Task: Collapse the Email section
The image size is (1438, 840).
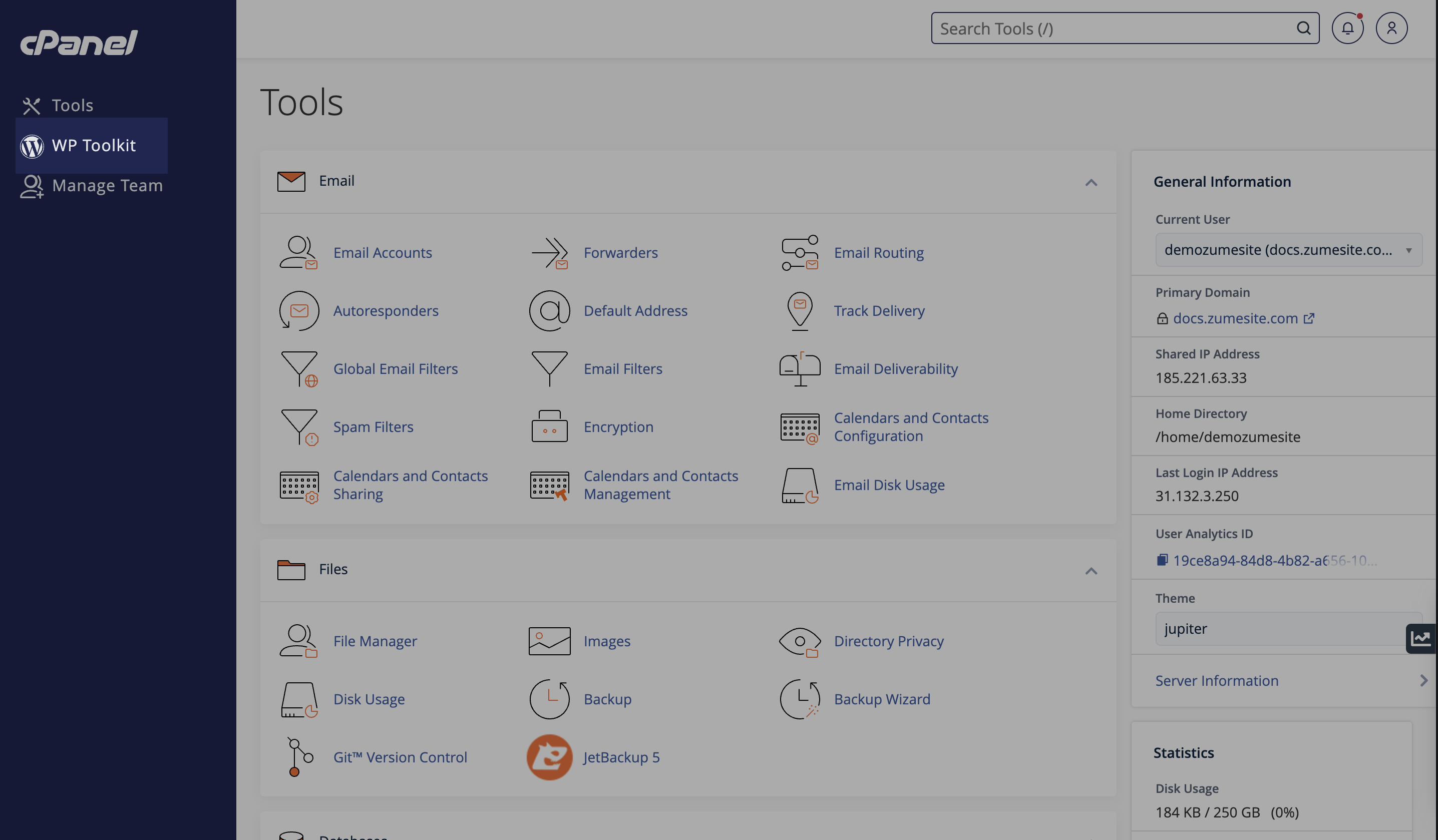Action: [1091, 182]
